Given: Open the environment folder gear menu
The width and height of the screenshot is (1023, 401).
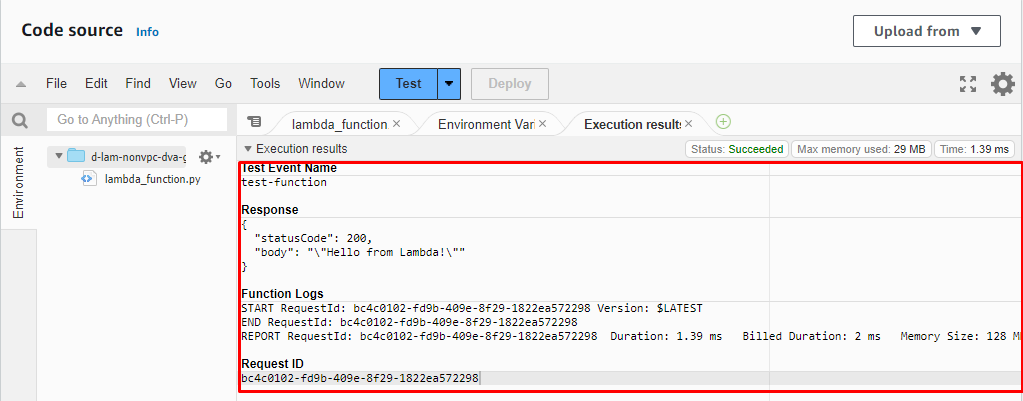Looking at the screenshot, I should [208, 157].
